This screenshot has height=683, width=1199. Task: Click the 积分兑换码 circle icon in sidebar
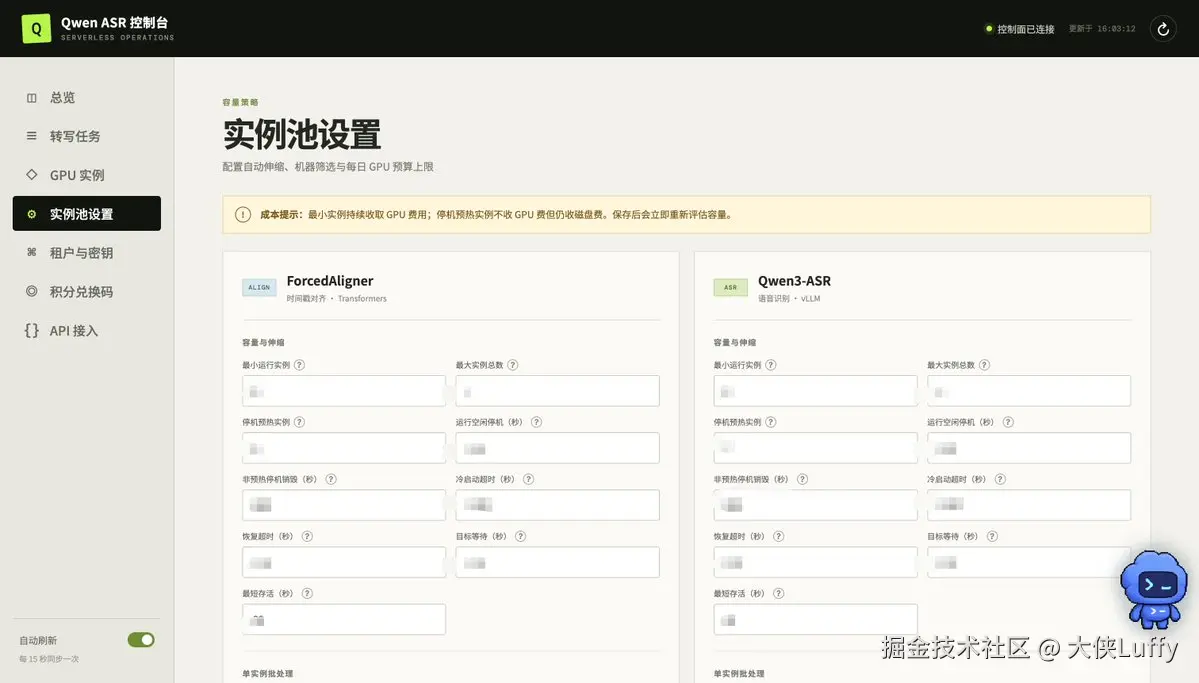point(31,291)
